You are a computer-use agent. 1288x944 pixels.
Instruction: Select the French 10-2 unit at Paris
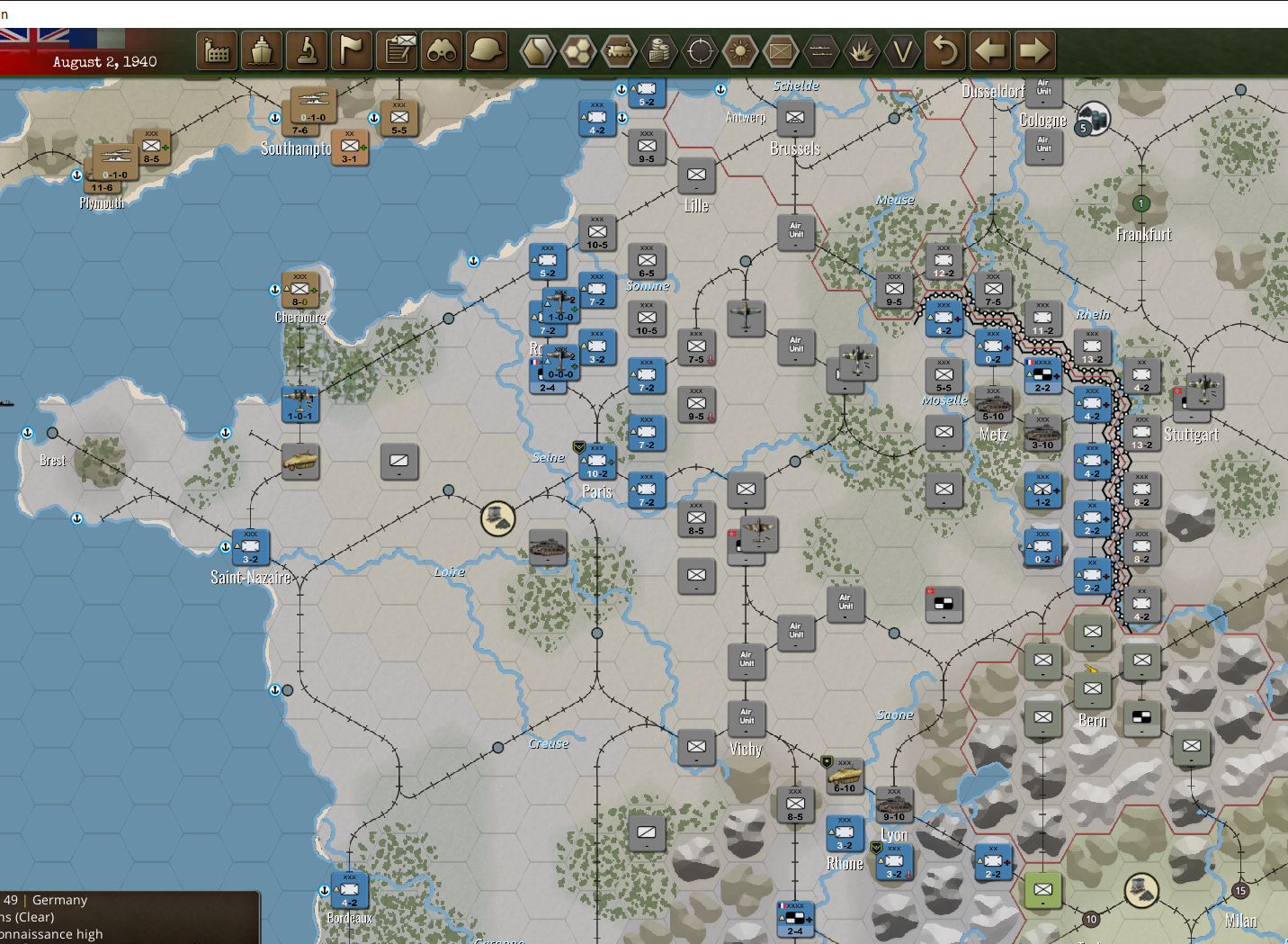(597, 462)
